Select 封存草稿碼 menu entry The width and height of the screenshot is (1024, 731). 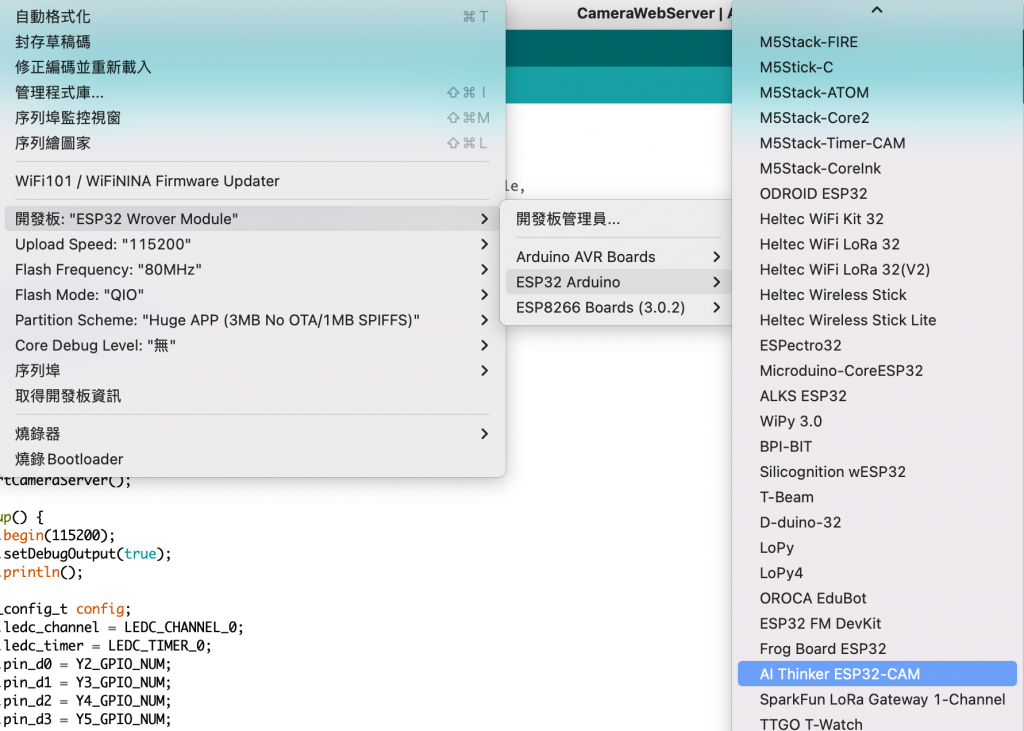click(x=253, y=42)
